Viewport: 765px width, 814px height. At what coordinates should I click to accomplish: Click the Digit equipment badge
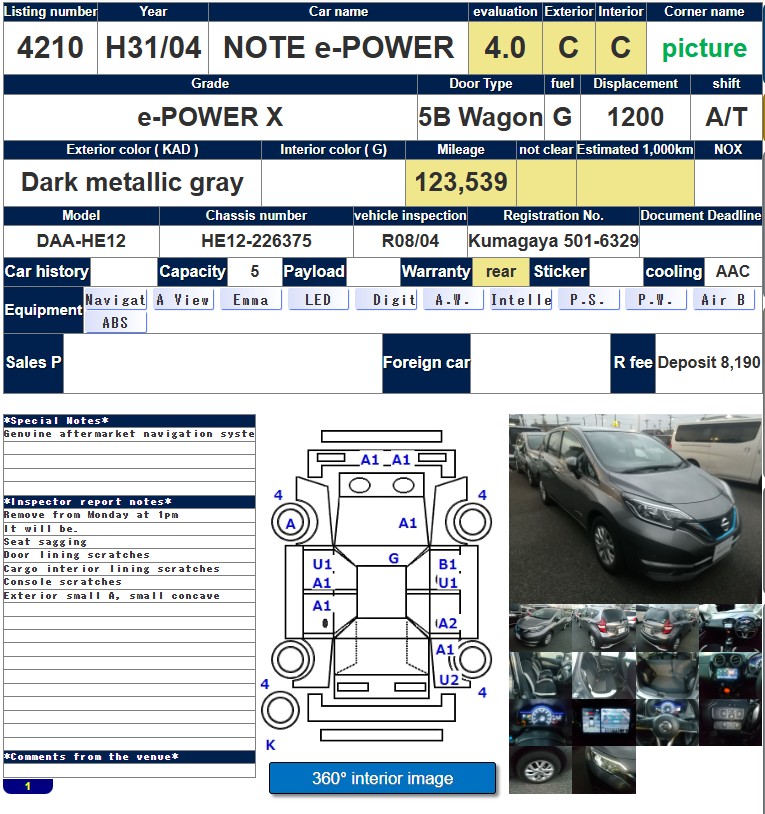click(386, 300)
